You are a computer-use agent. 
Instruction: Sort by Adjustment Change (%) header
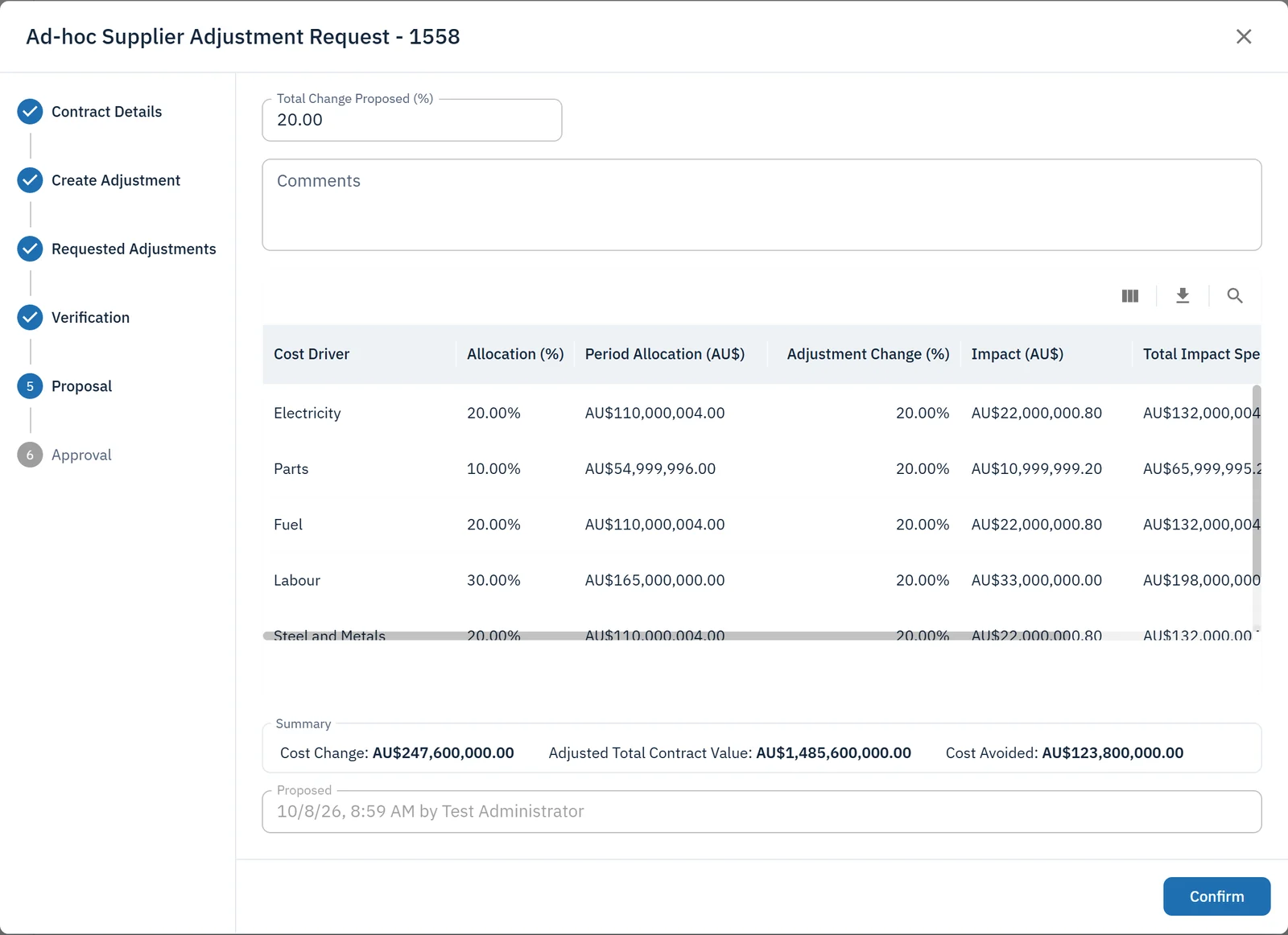click(868, 354)
